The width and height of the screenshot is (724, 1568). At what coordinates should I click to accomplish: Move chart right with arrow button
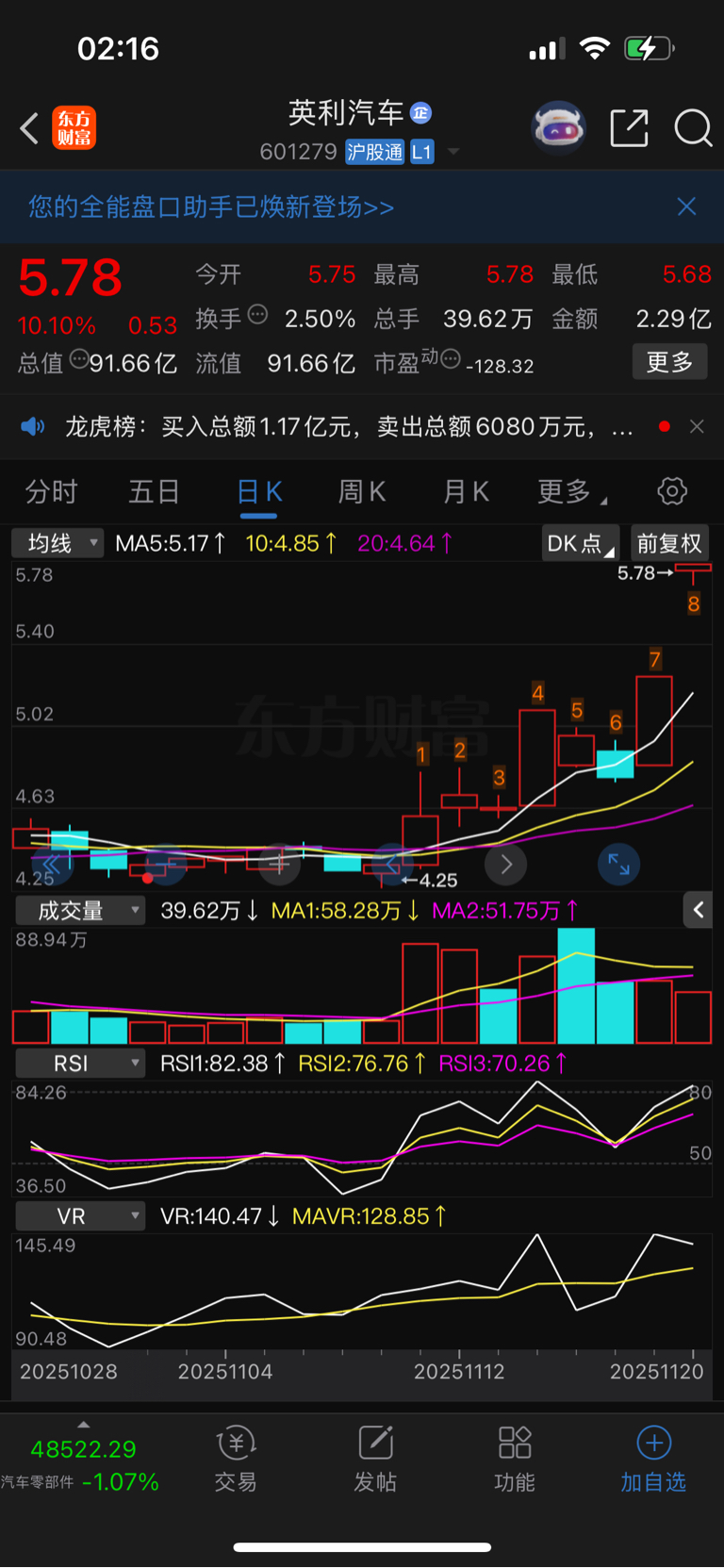click(506, 865)
